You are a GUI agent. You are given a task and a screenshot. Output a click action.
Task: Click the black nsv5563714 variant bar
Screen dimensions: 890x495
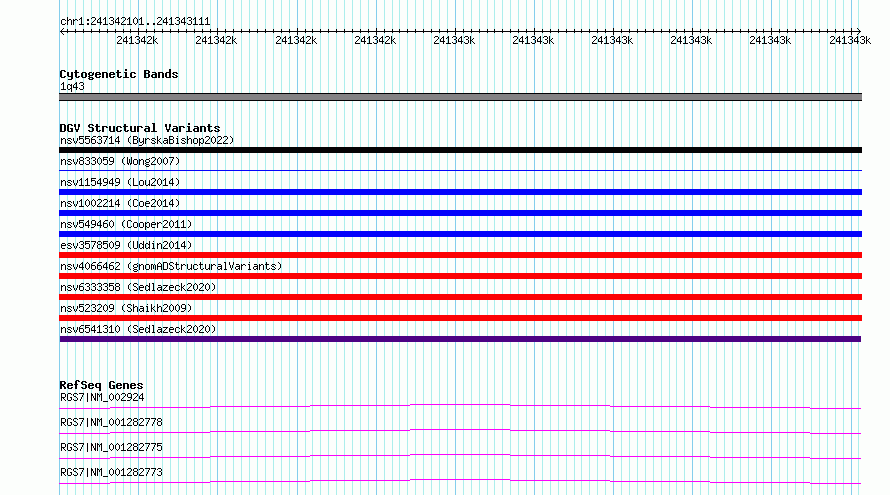[460, 150]
